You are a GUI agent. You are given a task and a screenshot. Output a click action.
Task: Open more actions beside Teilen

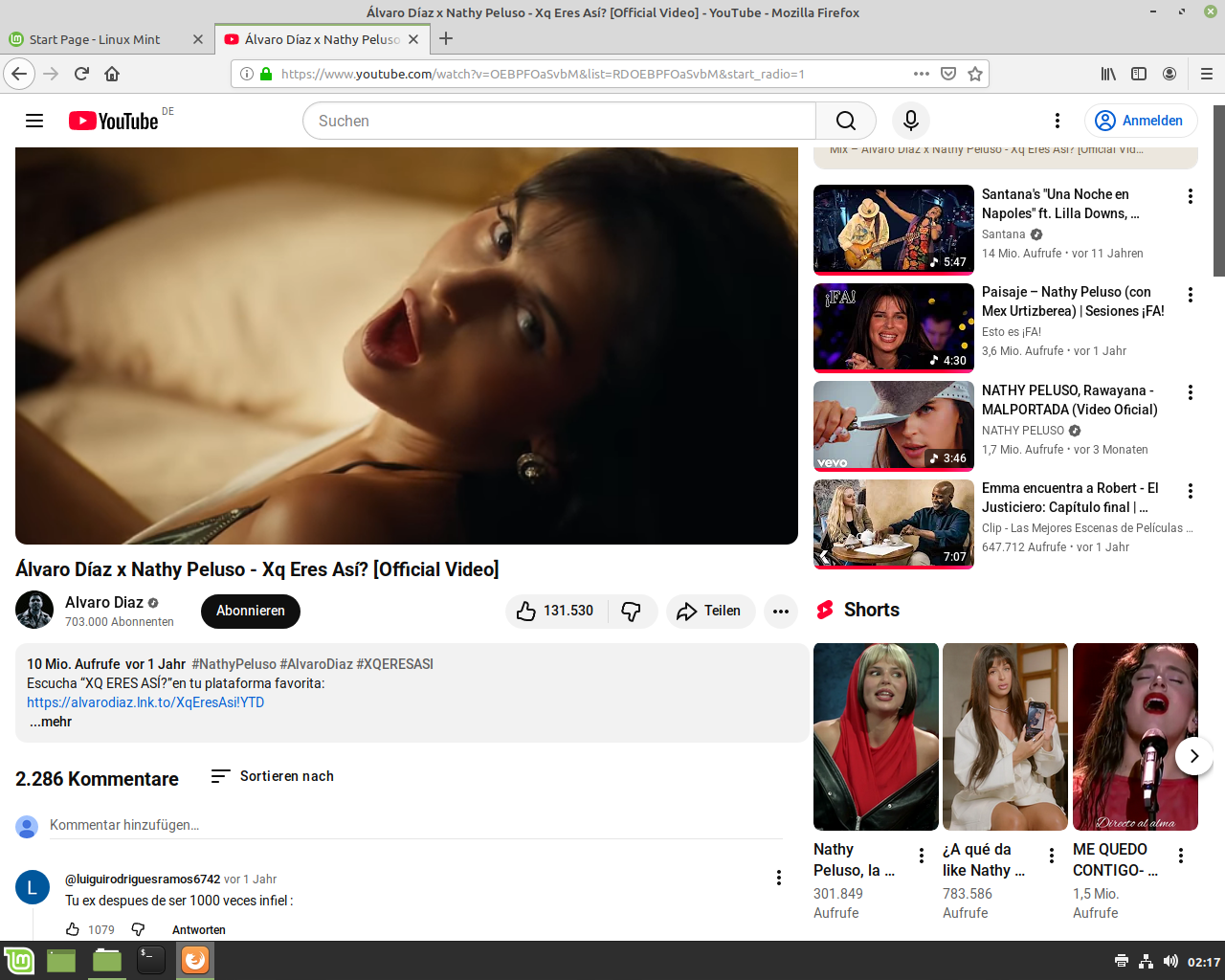click(x=781, y=611)
